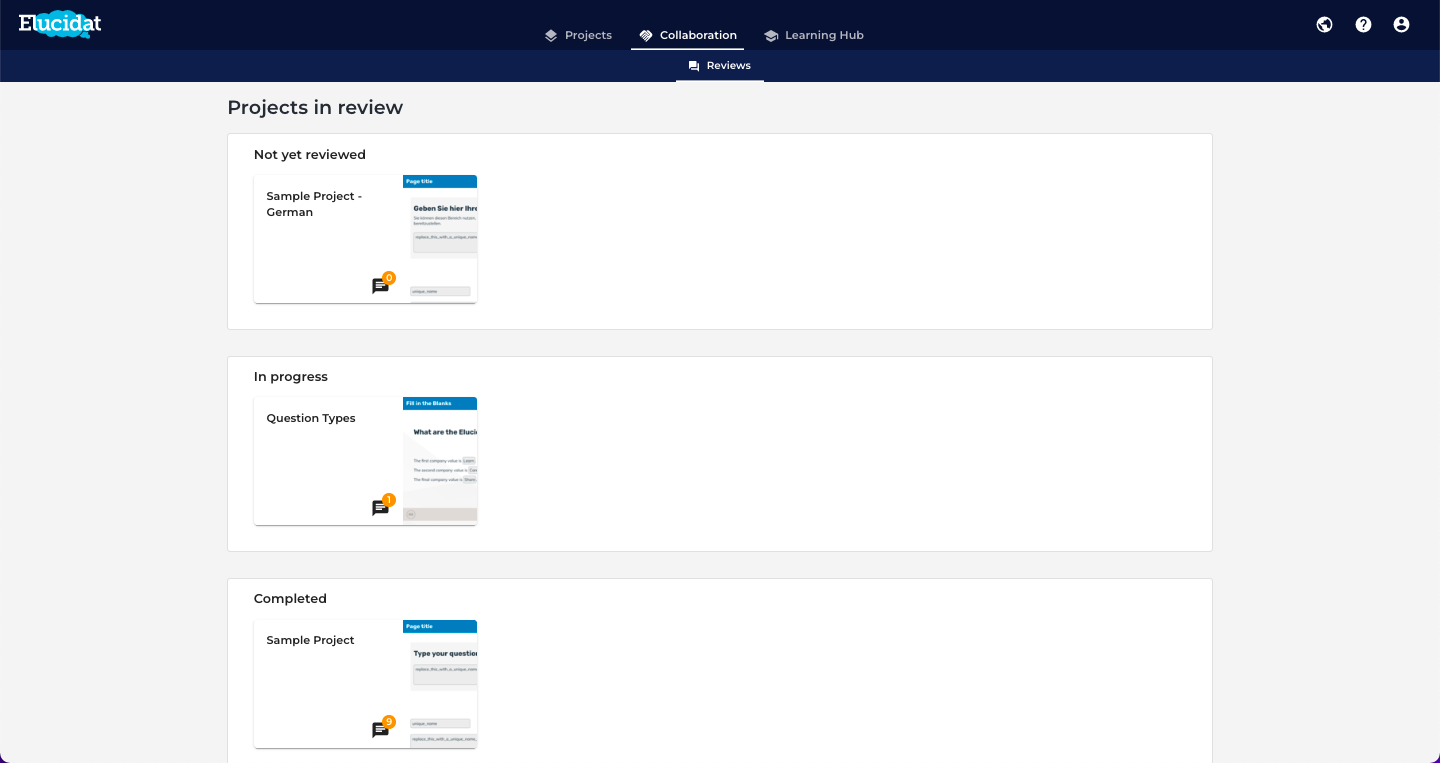Click the Reviews chat bubble icon
This screenshot has height=763, width=1440.
[x=694, y=66]
